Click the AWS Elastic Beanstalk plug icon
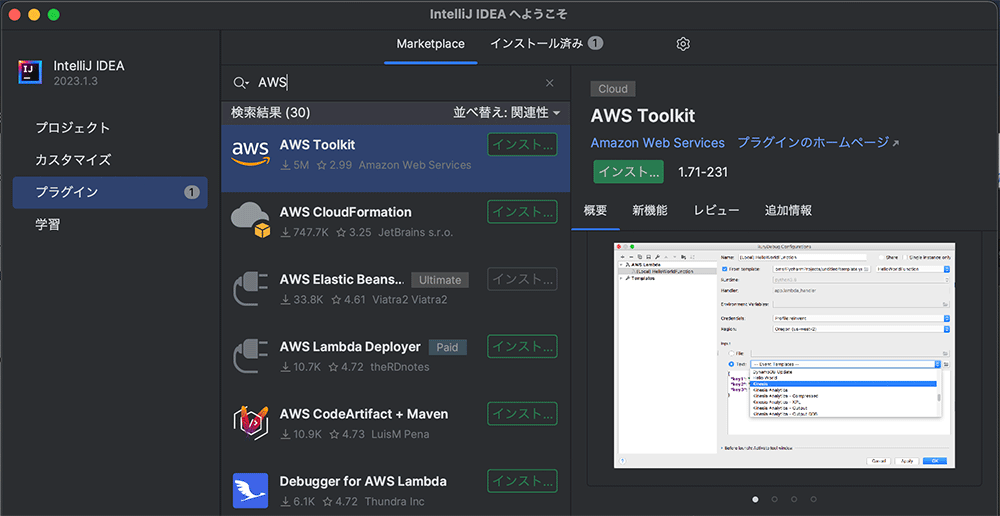This screenshot has height=516, width=1000. (x=251, y=288)
